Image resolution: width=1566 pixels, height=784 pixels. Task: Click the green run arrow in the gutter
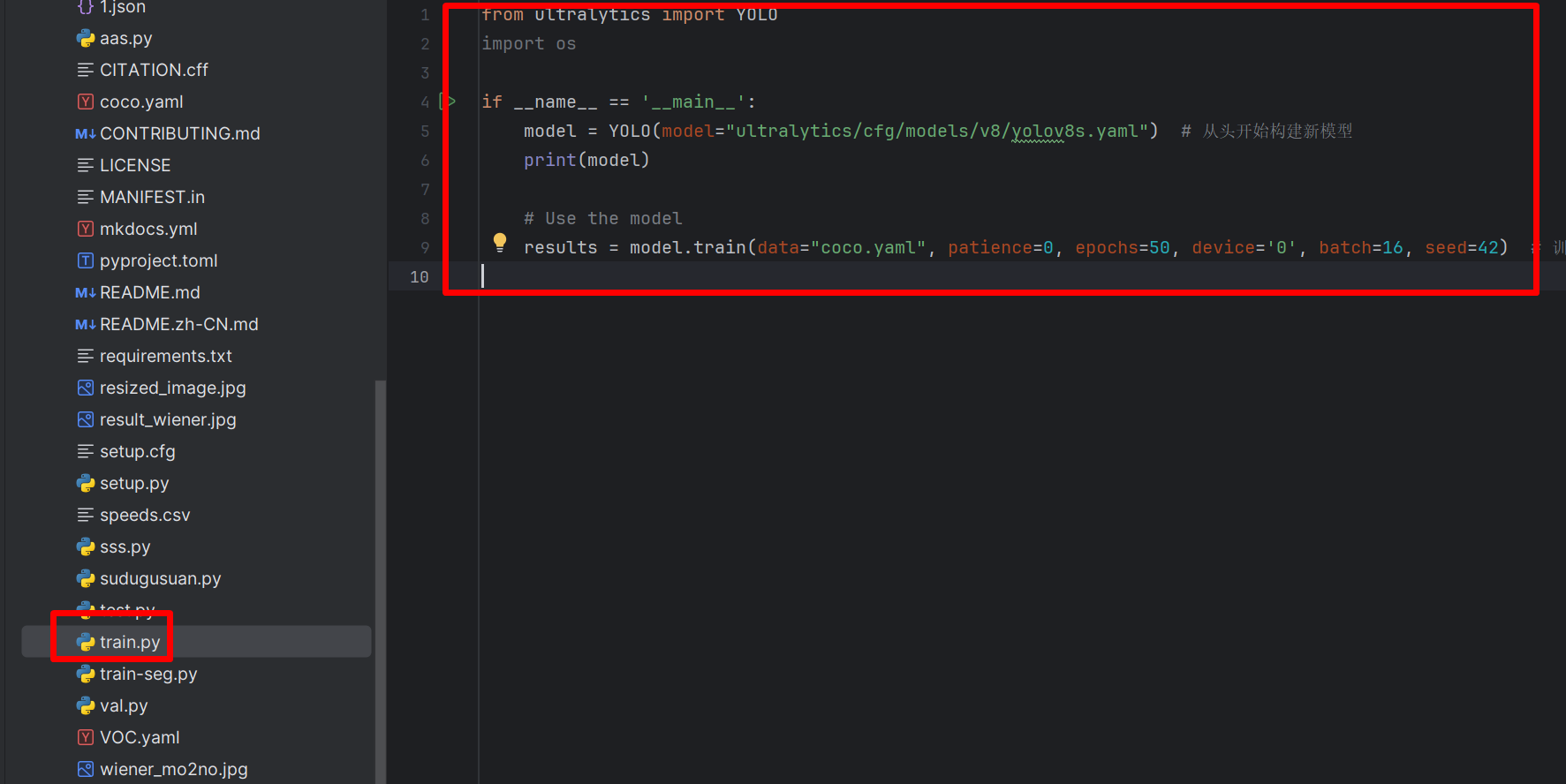point(448,102)
